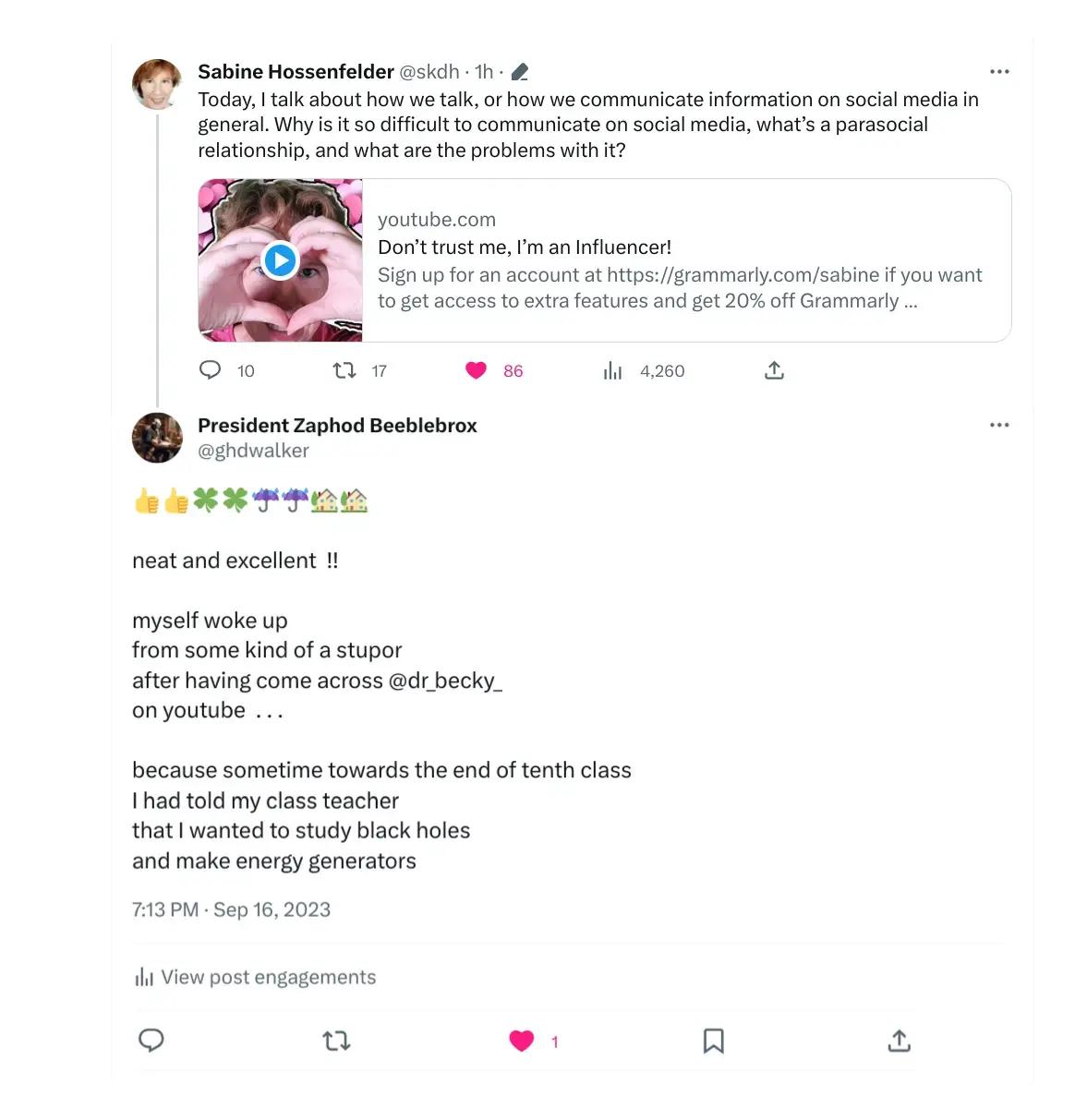Reply to Sabine Hossenfelder's post
Screen dimensions: 1075x1120
point(211,370)
